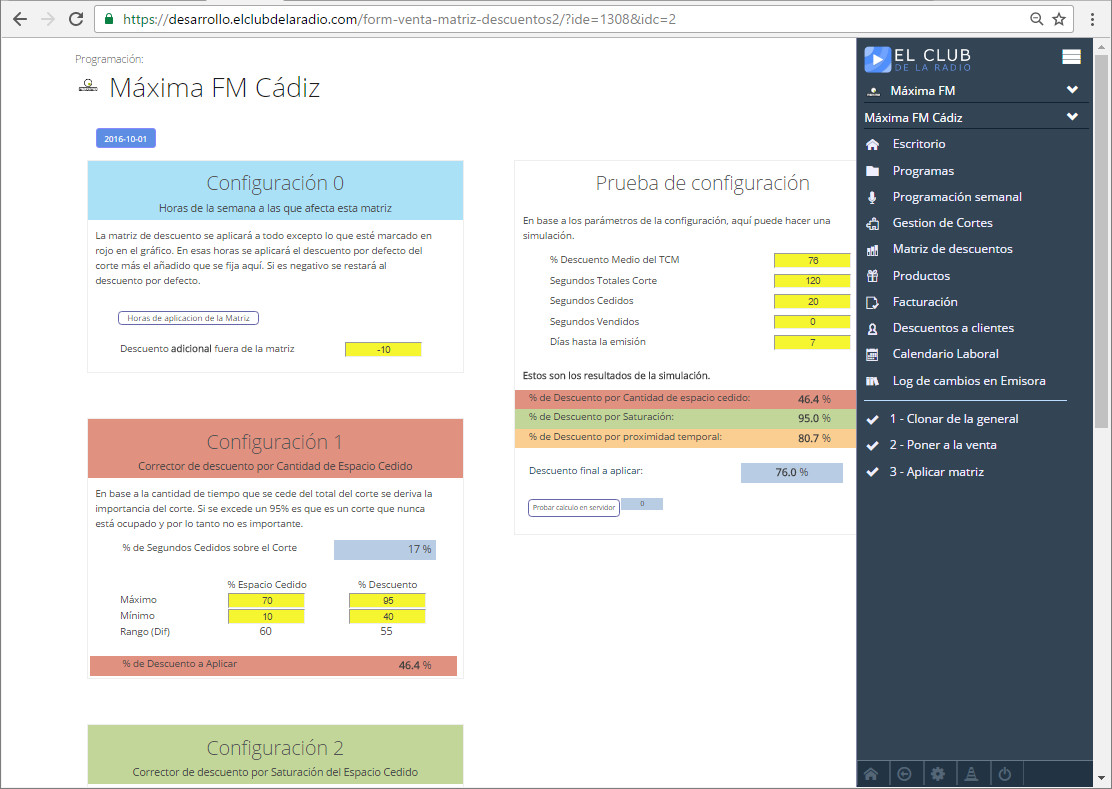
Task: Click the home icon beside Escritorio
Action: coord(872,145)
